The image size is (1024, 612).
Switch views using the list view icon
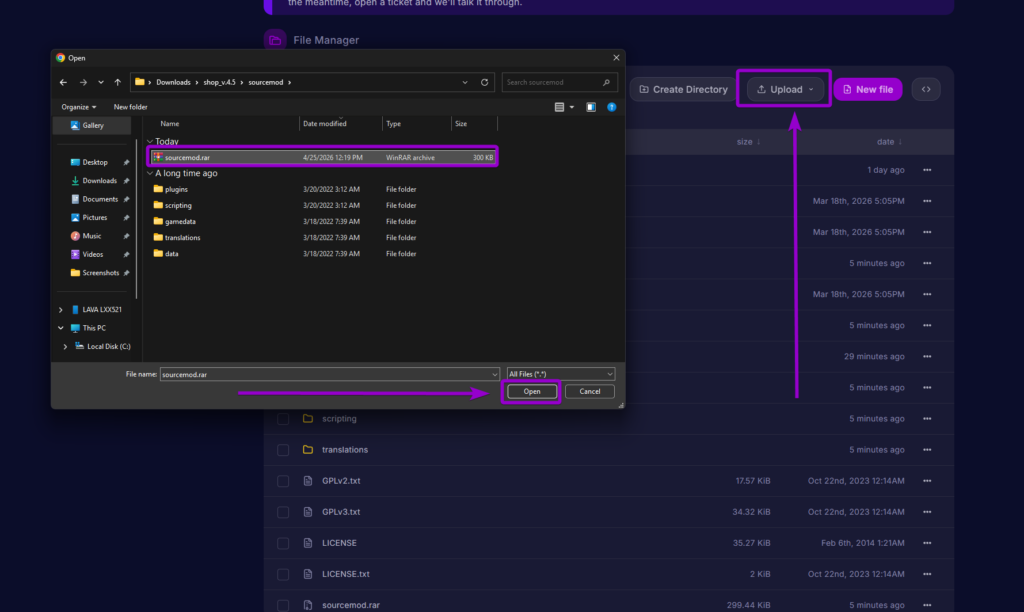559,107
